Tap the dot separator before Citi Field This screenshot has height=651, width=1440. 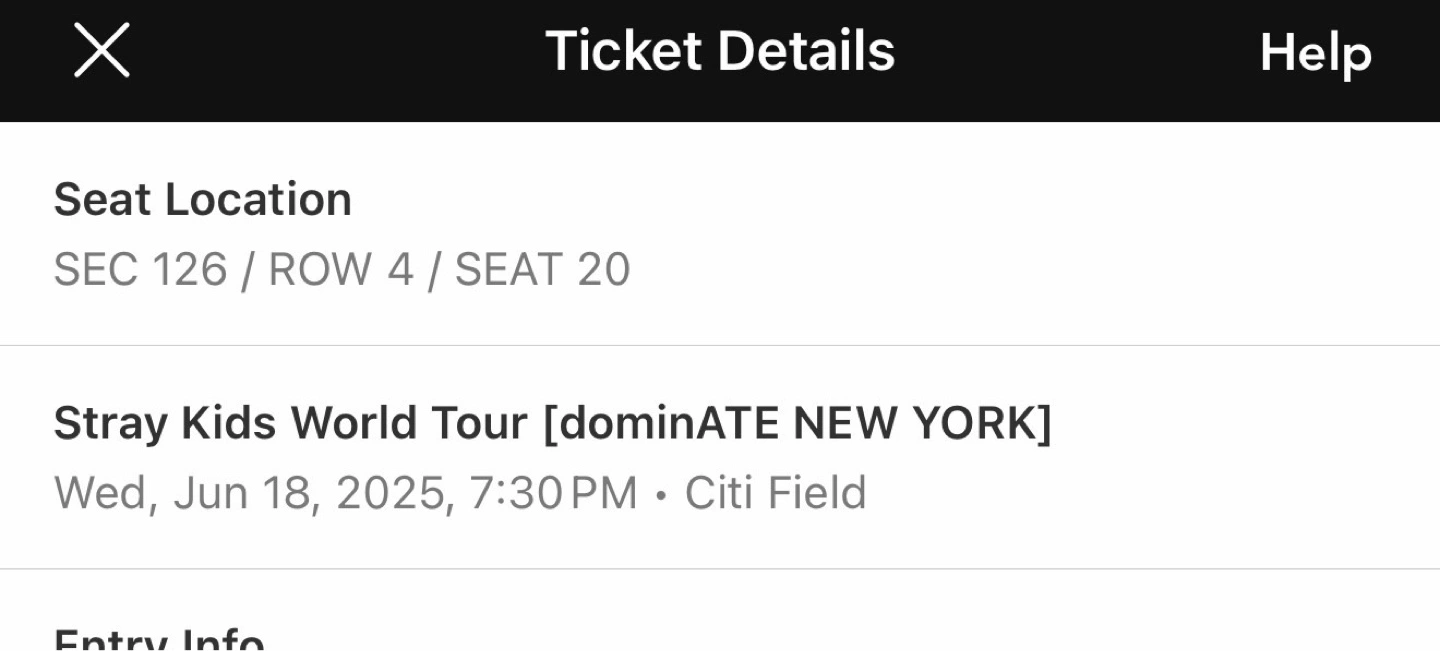[660, 494]
